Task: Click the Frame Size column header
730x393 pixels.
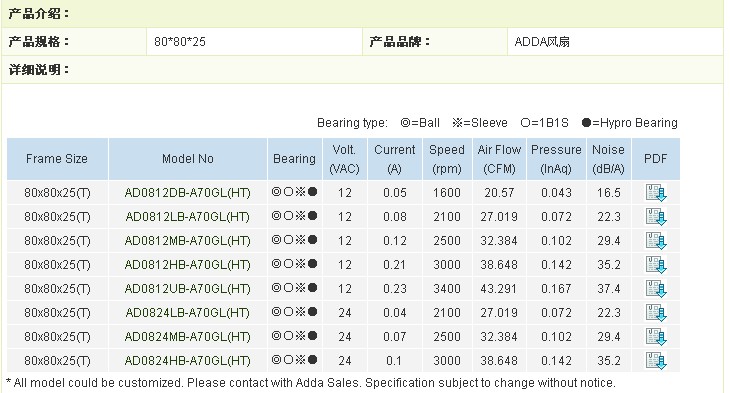Action: tap(57, 159)
